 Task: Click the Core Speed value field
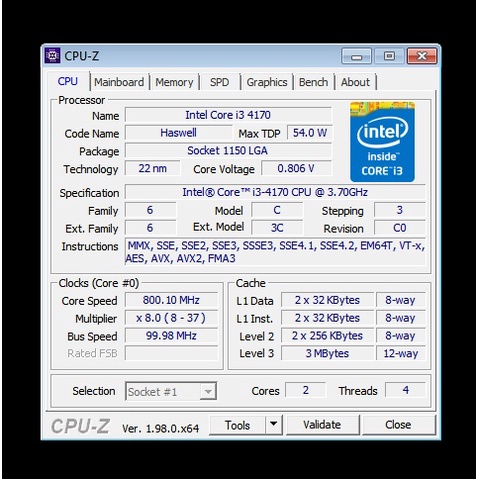[171, 300]
